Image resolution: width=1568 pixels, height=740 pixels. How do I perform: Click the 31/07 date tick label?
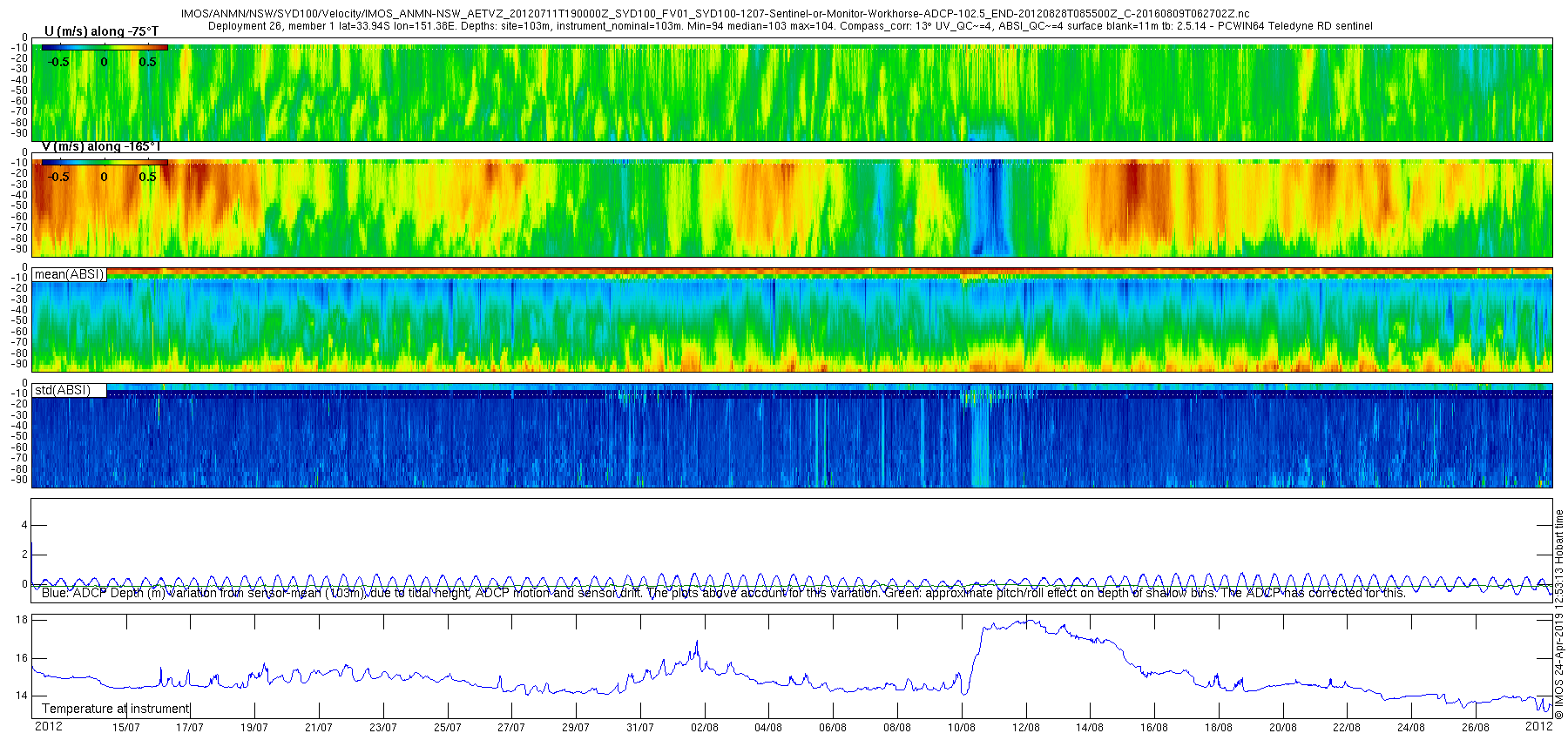(x=640, y=728)
